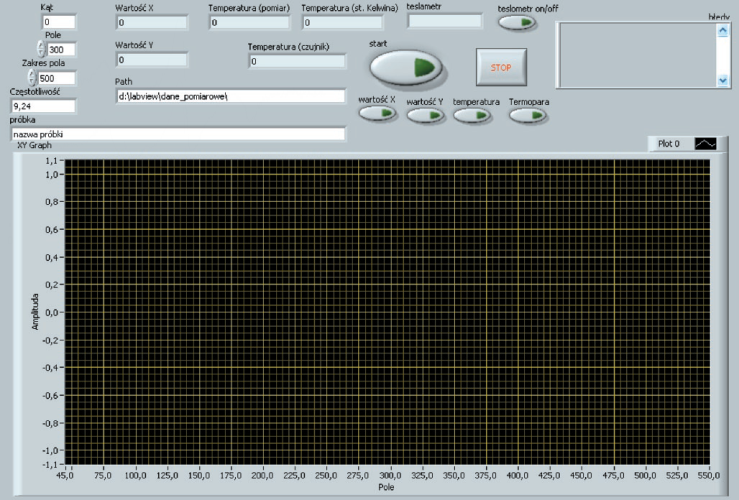
Task: Click the STOP button
Action: point(501,67)
